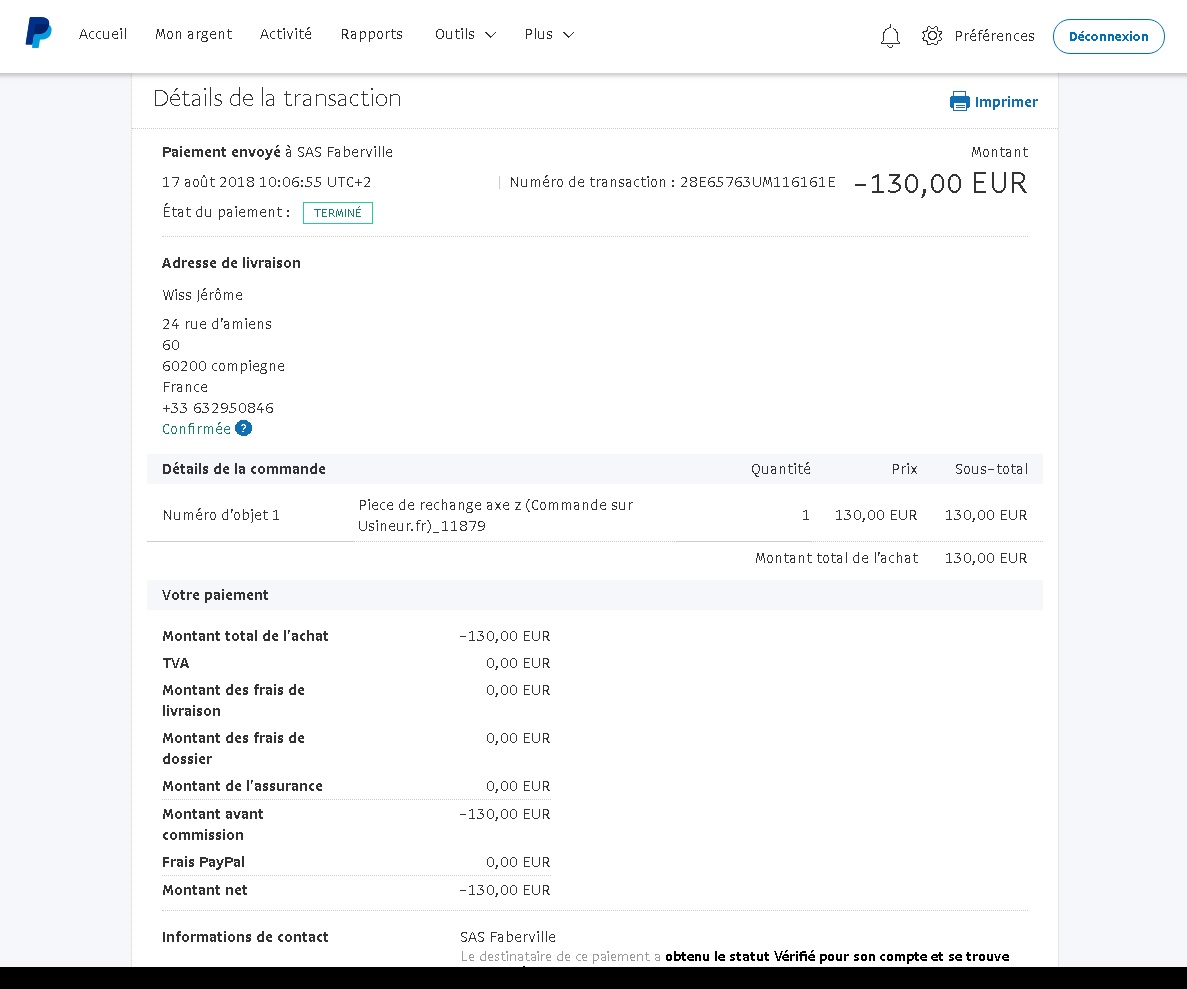Select the transaction number 28E65763UM116161E

pyautogui.click(x=758, y=182)
